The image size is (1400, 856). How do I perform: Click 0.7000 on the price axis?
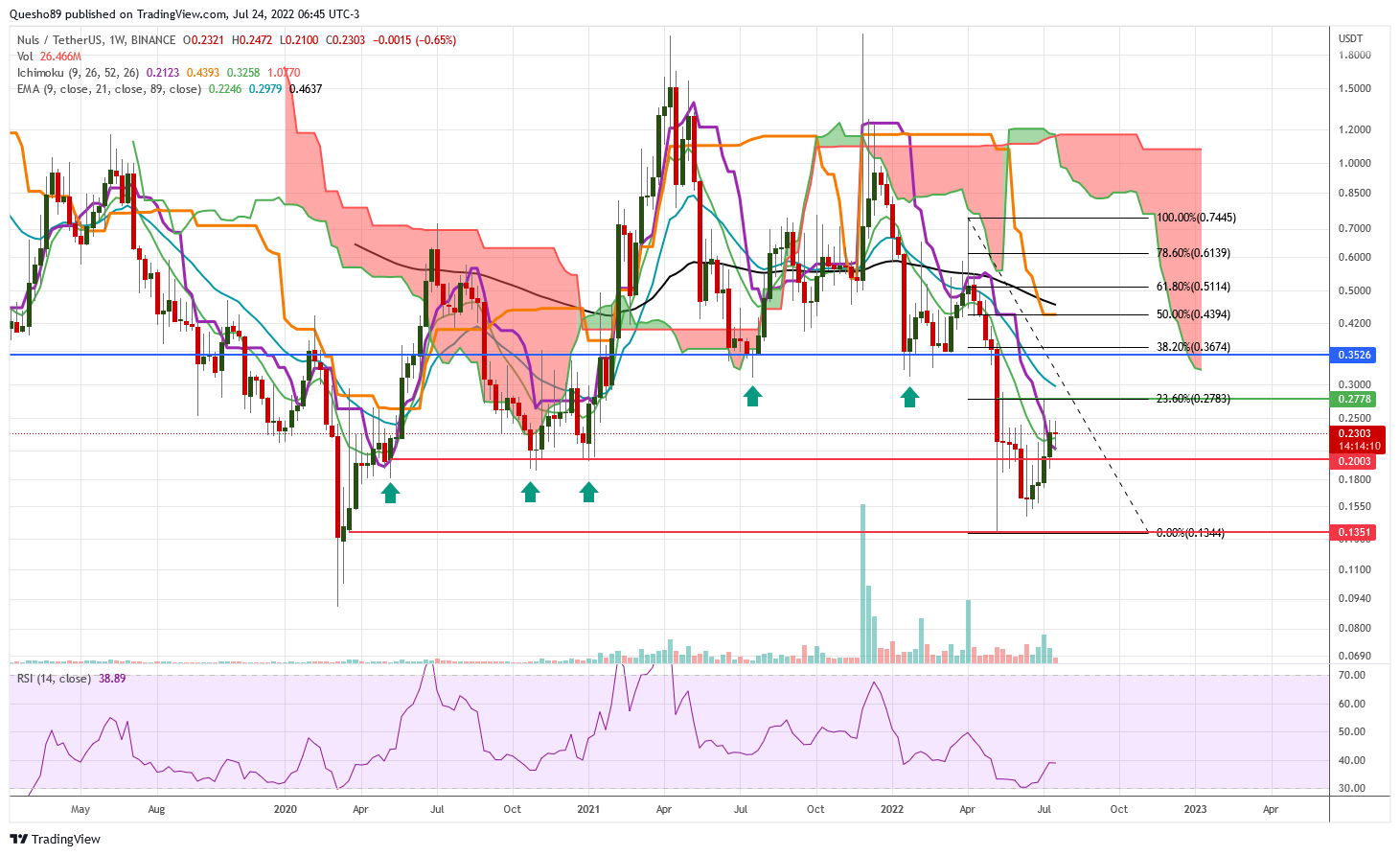tap(1355, 228)
